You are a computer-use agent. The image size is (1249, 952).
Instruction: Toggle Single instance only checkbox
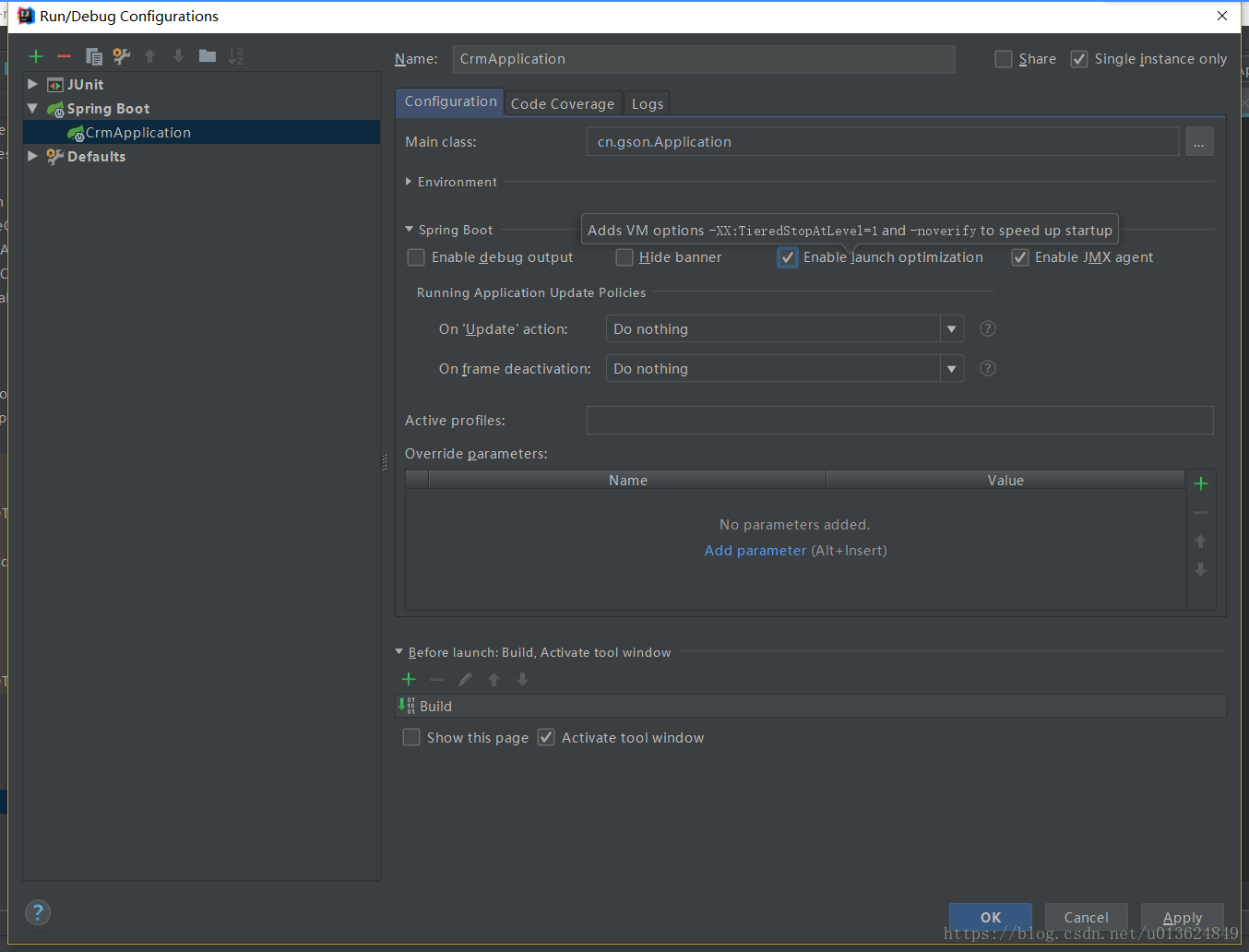(1079, 59)
